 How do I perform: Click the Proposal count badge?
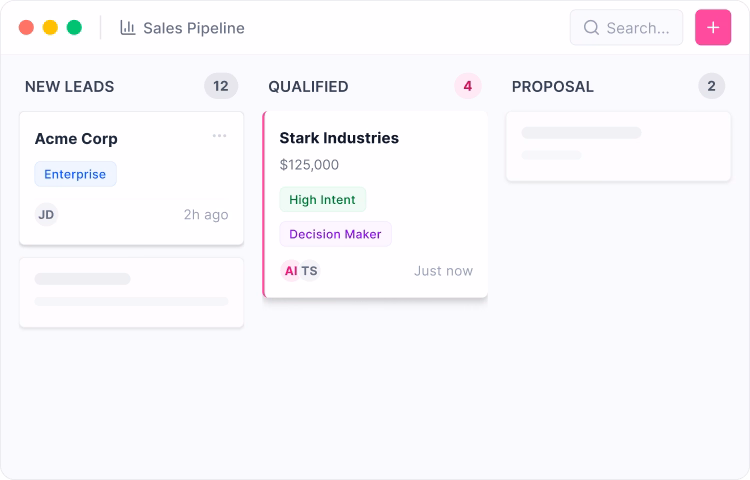(711, 86)
